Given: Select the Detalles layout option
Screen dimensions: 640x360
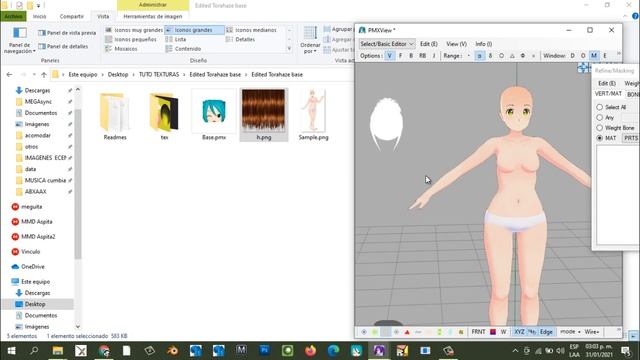Looking at the screenshot, I should coord(240,39).
